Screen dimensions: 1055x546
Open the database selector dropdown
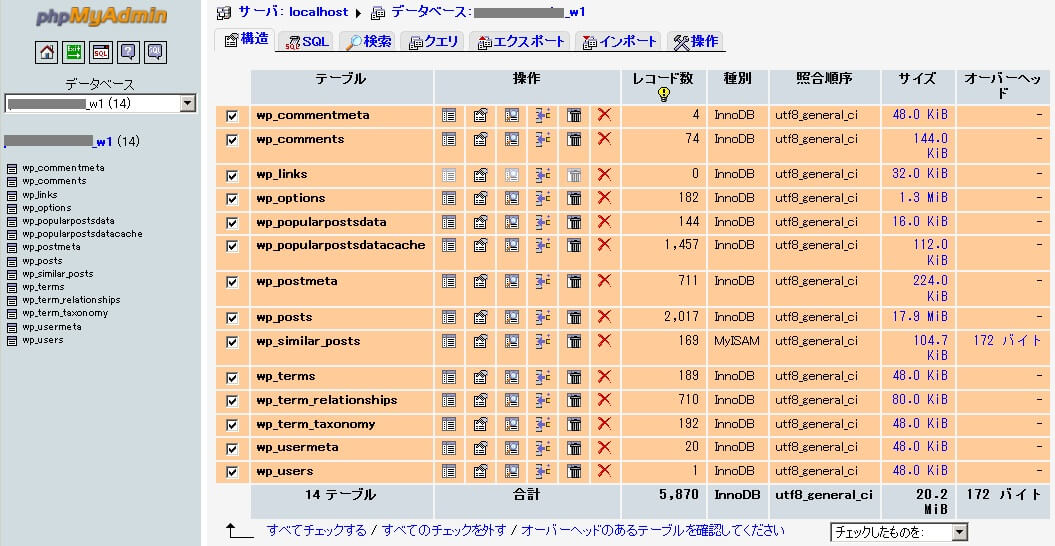(x=100, y=103)
